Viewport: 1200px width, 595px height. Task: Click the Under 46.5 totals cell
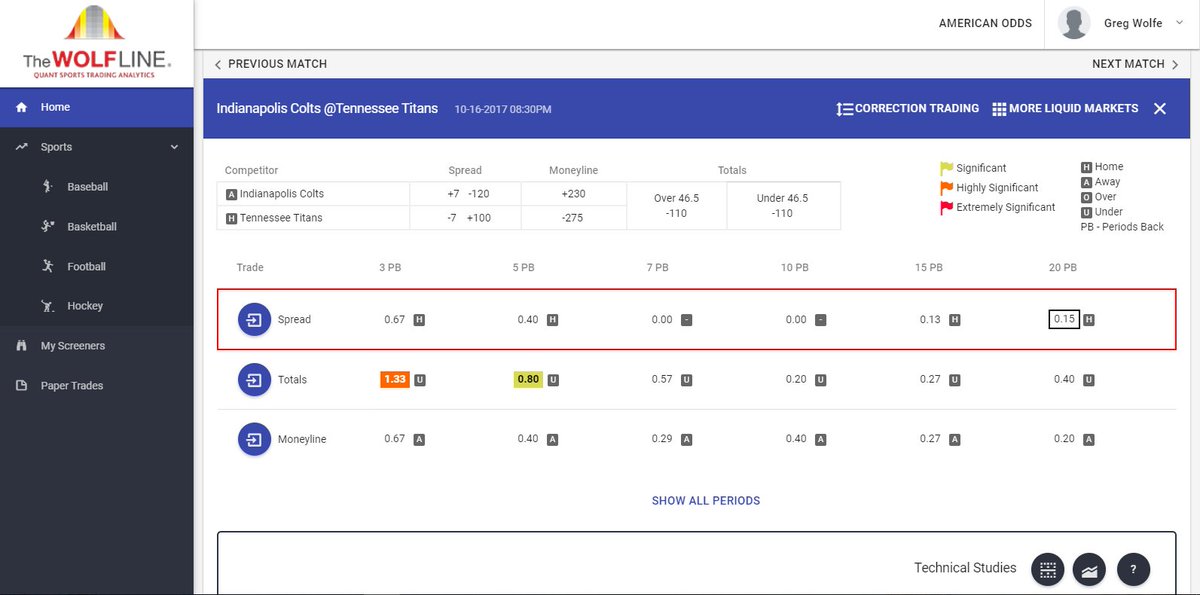click(x=783, y=206)
